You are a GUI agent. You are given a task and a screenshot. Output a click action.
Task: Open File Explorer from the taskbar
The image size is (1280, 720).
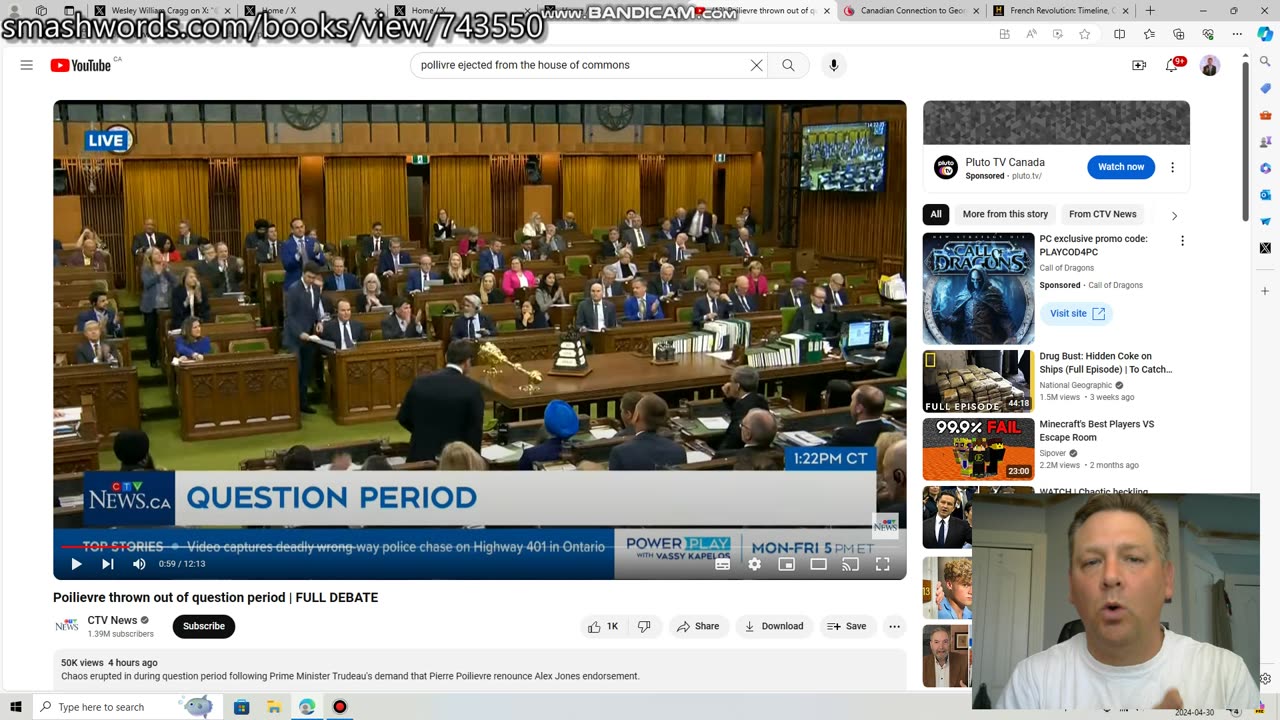coord(274,707)
